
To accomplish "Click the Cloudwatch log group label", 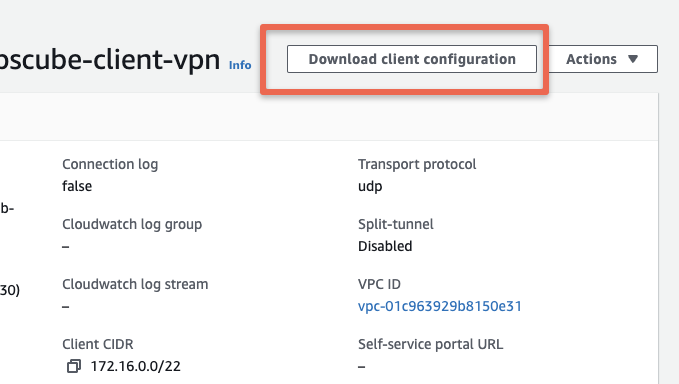I will pos(132,225).
